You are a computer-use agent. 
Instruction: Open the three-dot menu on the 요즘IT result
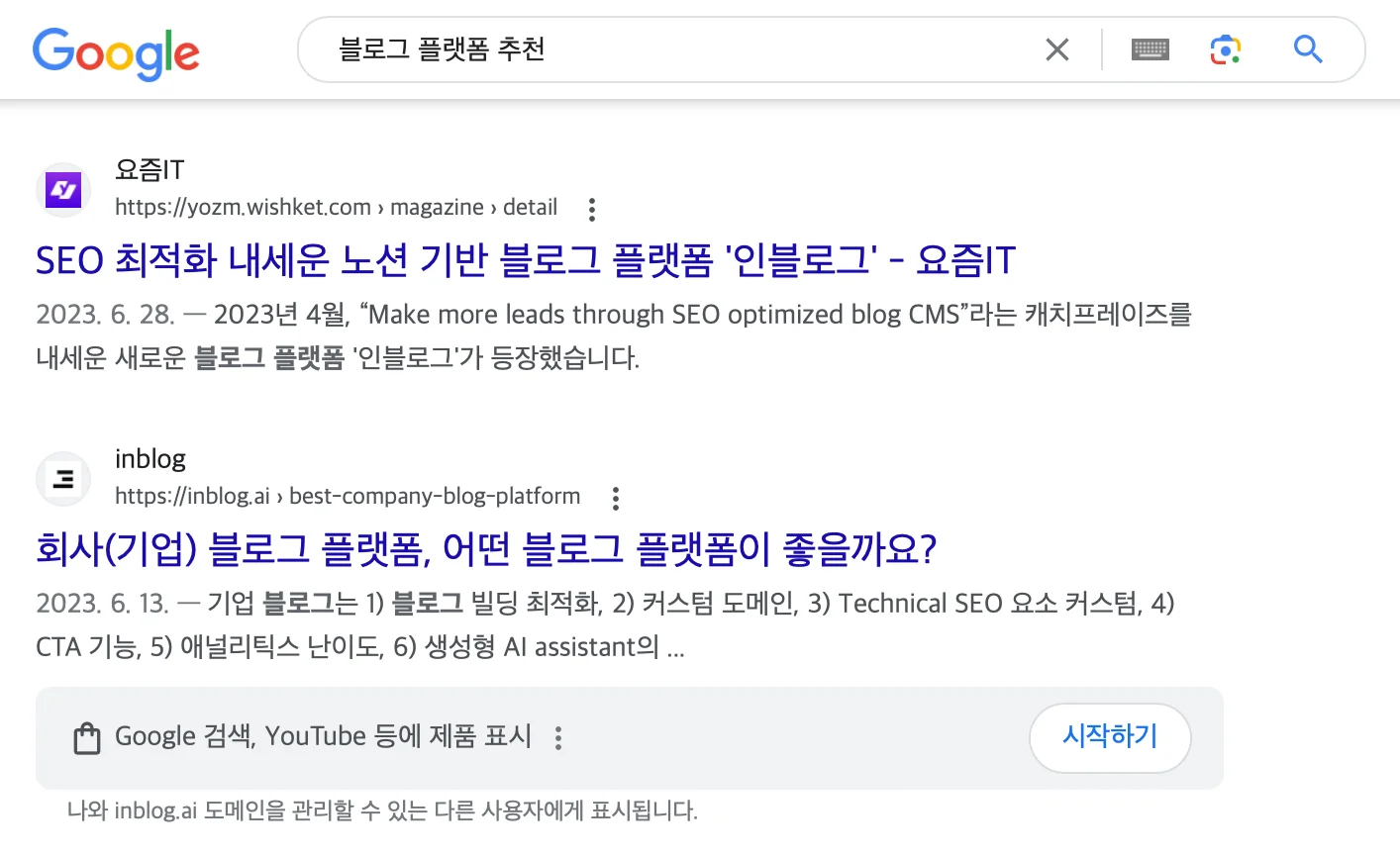pyautogui.click(x=591, y=209)
